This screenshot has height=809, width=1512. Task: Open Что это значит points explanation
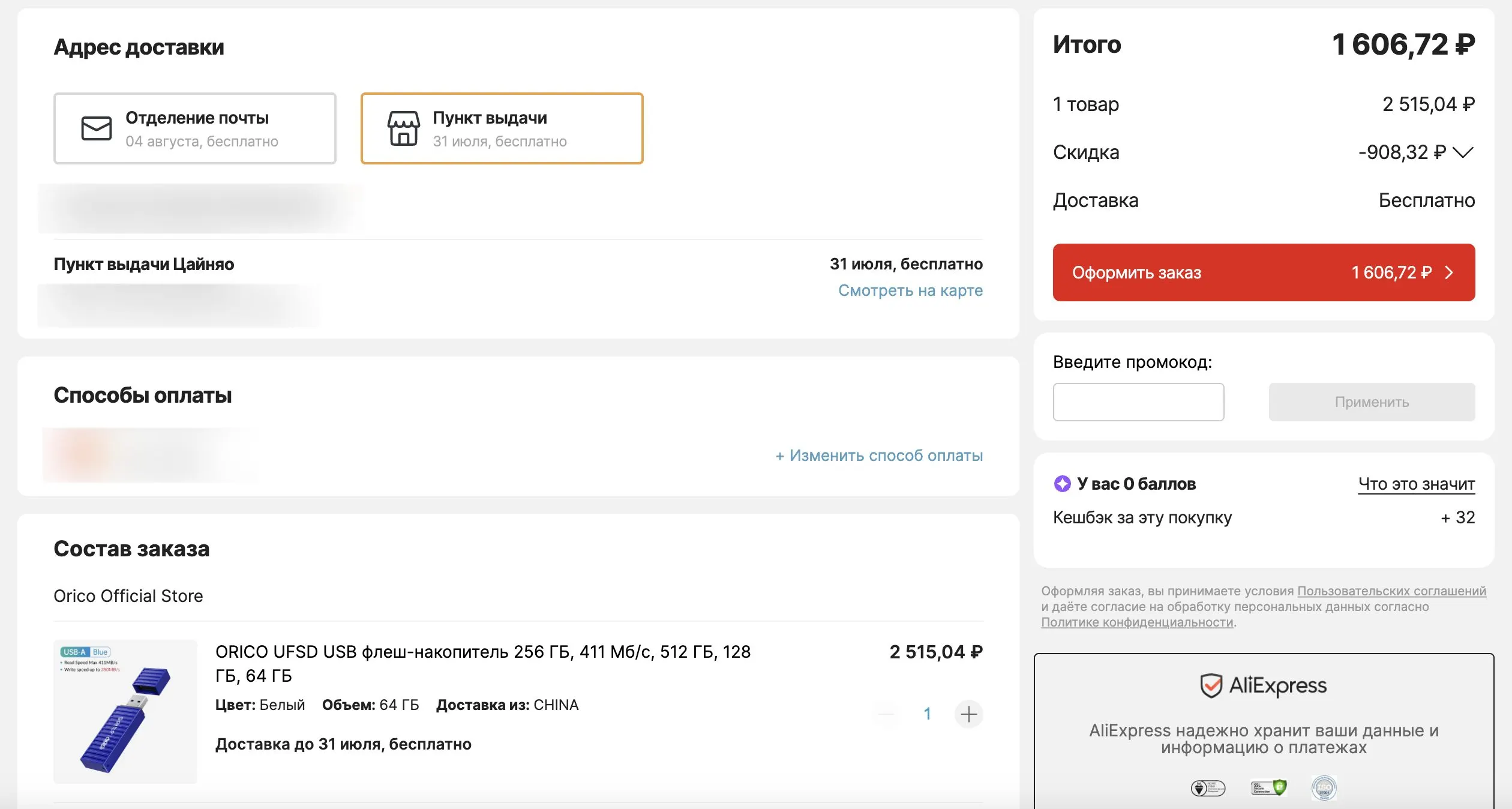[1416, 484]
